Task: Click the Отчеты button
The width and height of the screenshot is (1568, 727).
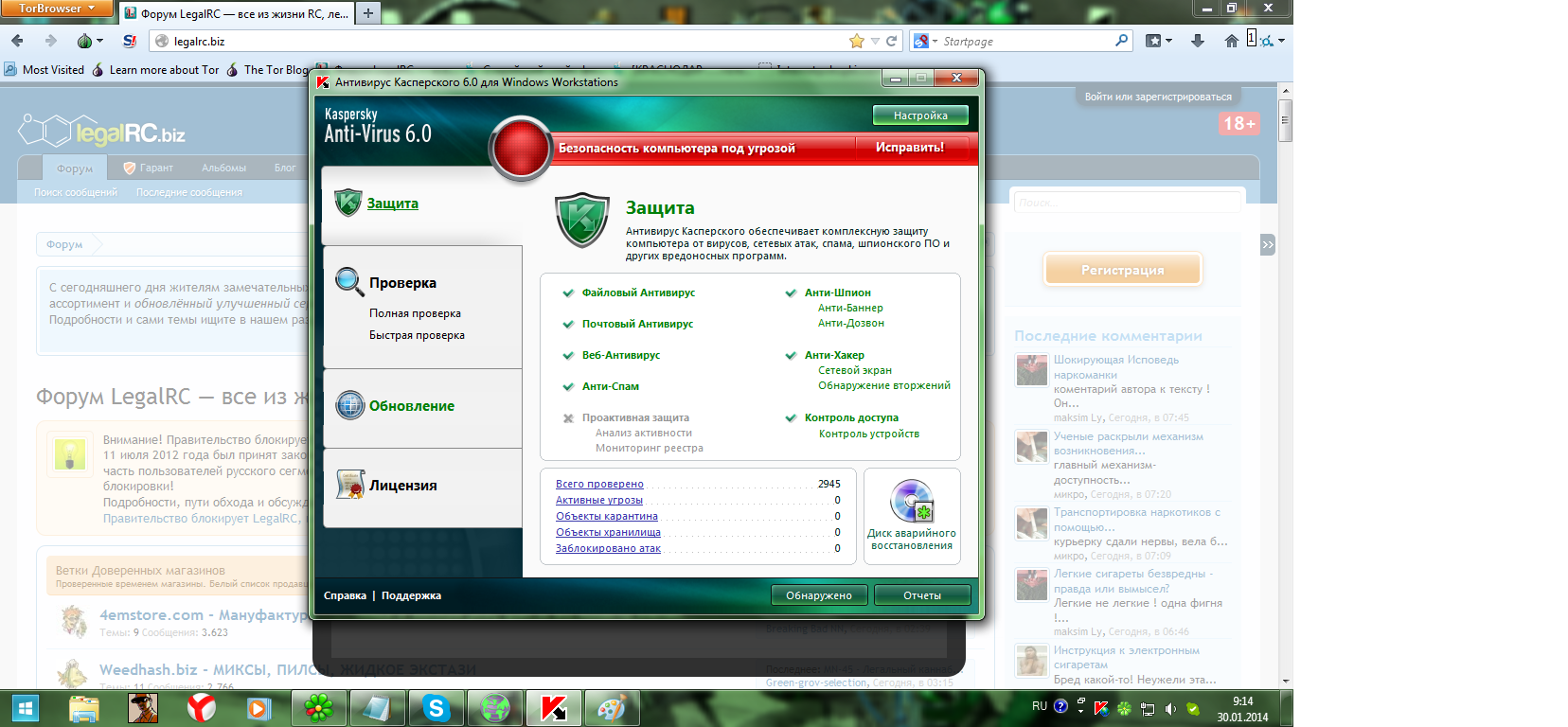Action: click(922, 595)
